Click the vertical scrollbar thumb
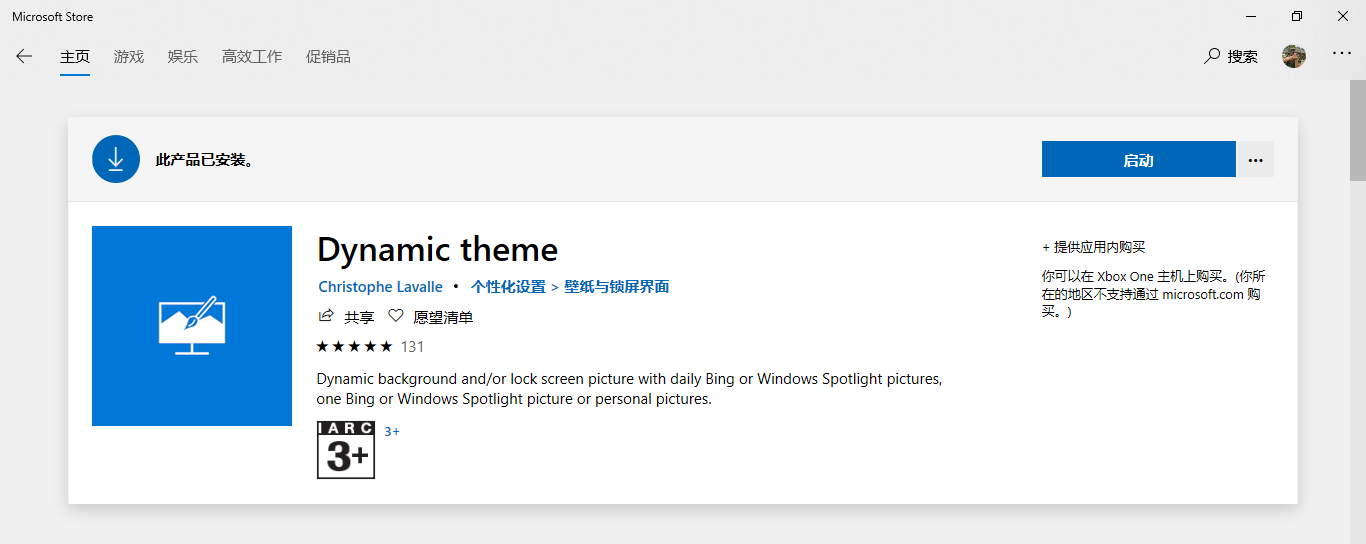This screenshot has width=1366, height=544. [x=1357, y=130]
